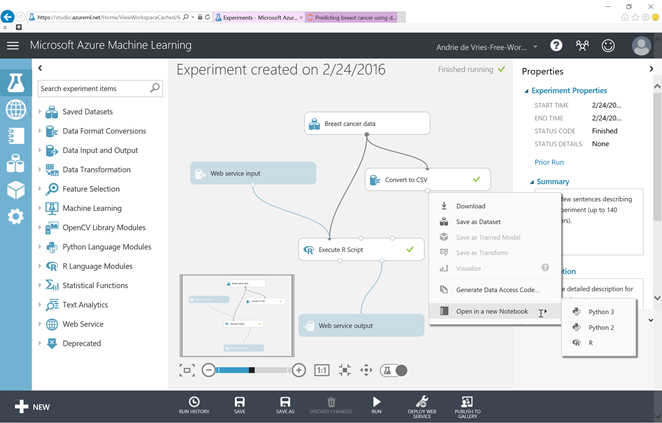Open the Web Services globe icon in sidebar
Viewport: 662px width, 423px height.
click(x=16, y=109)
